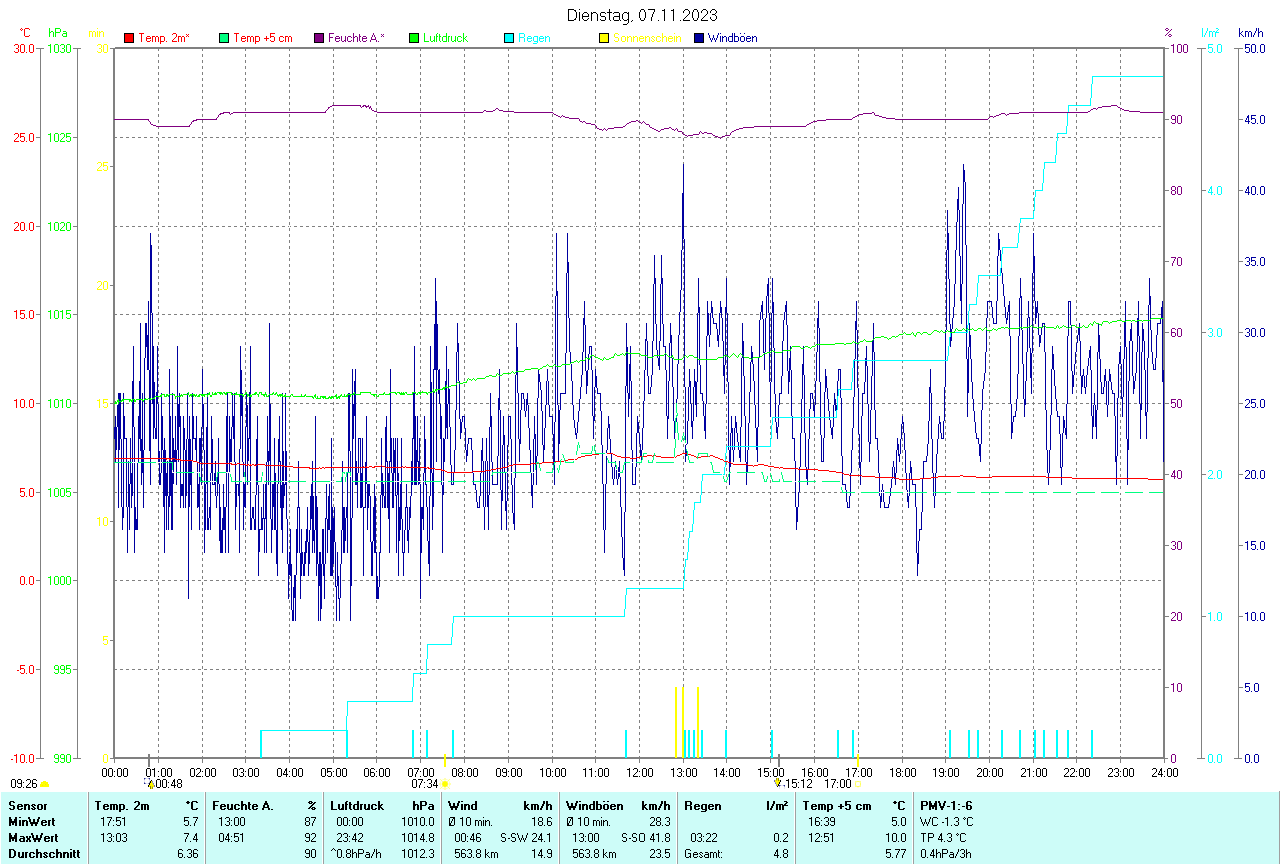Click the MinWert row label

point(33,821)
